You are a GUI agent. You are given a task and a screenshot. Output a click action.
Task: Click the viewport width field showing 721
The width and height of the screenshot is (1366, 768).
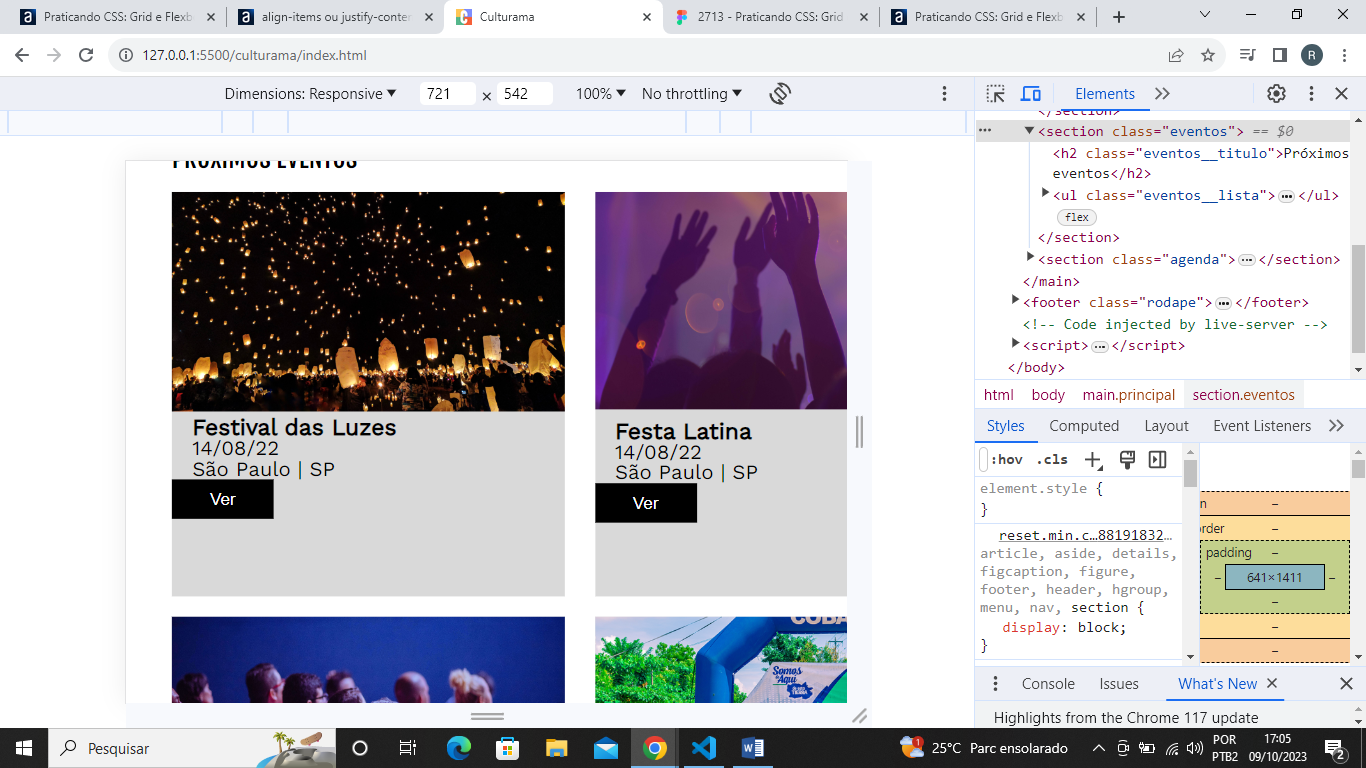coord(447,93)
